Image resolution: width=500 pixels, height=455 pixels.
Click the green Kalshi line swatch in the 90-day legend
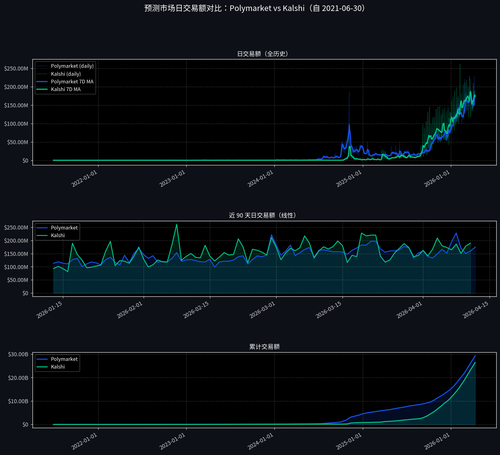pos(42,235)
